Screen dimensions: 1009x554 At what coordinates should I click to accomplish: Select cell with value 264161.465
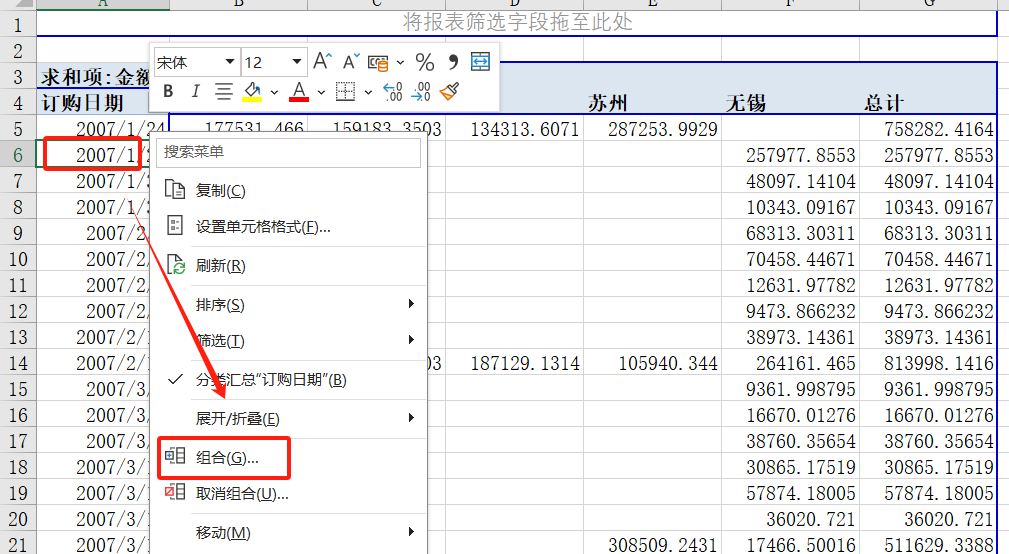coord(790,363)
